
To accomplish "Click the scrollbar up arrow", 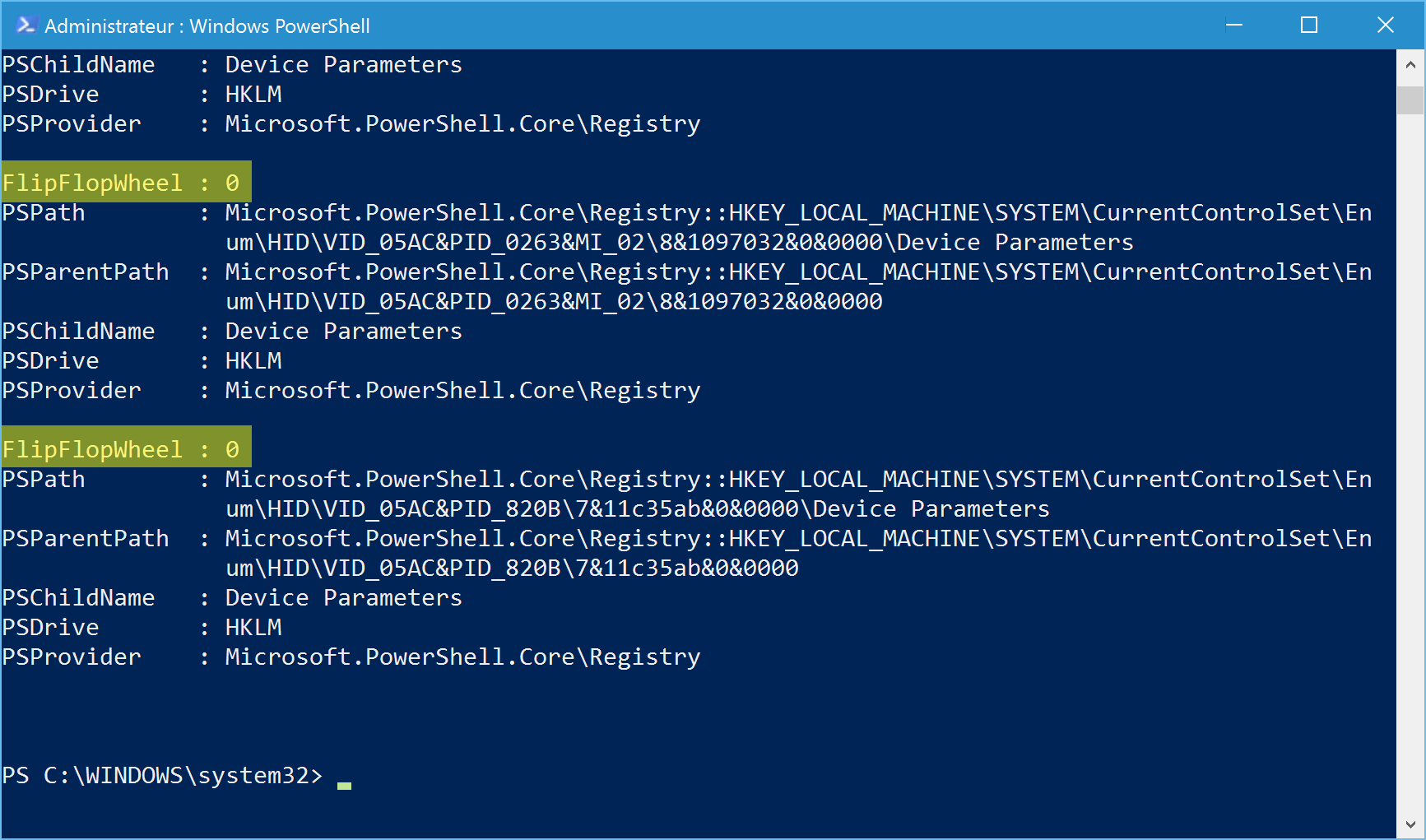I will tap(1410, 63).
